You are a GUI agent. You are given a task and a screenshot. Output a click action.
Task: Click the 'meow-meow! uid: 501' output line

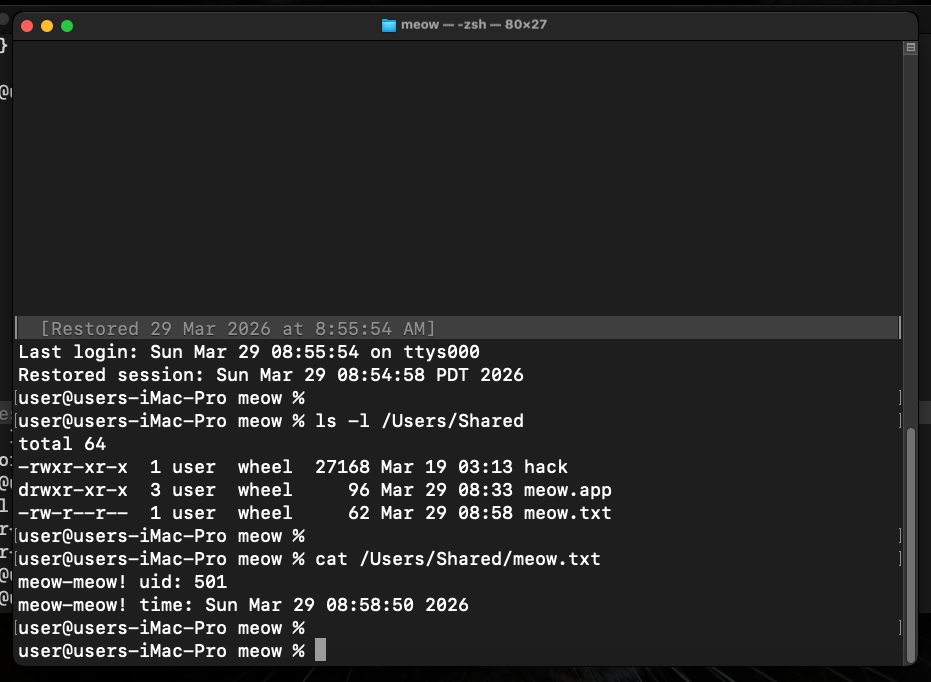click(122, 582)
